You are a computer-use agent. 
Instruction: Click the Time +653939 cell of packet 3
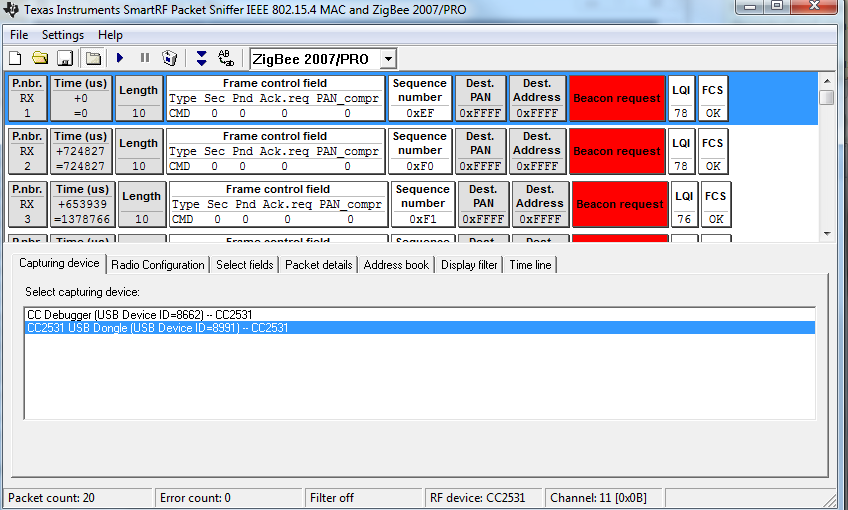[83, 204]
